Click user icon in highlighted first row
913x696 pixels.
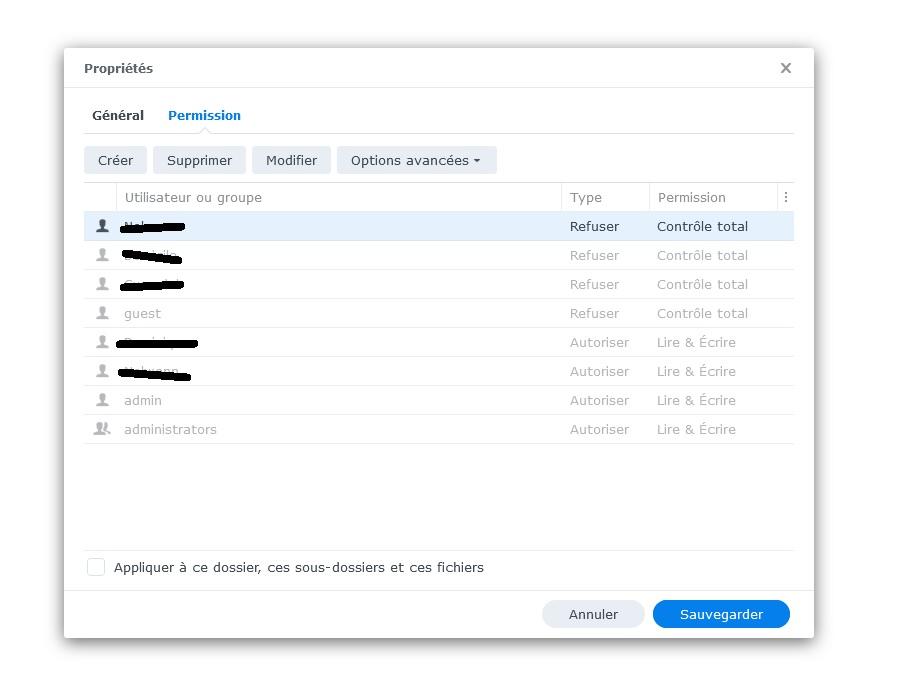102,226
